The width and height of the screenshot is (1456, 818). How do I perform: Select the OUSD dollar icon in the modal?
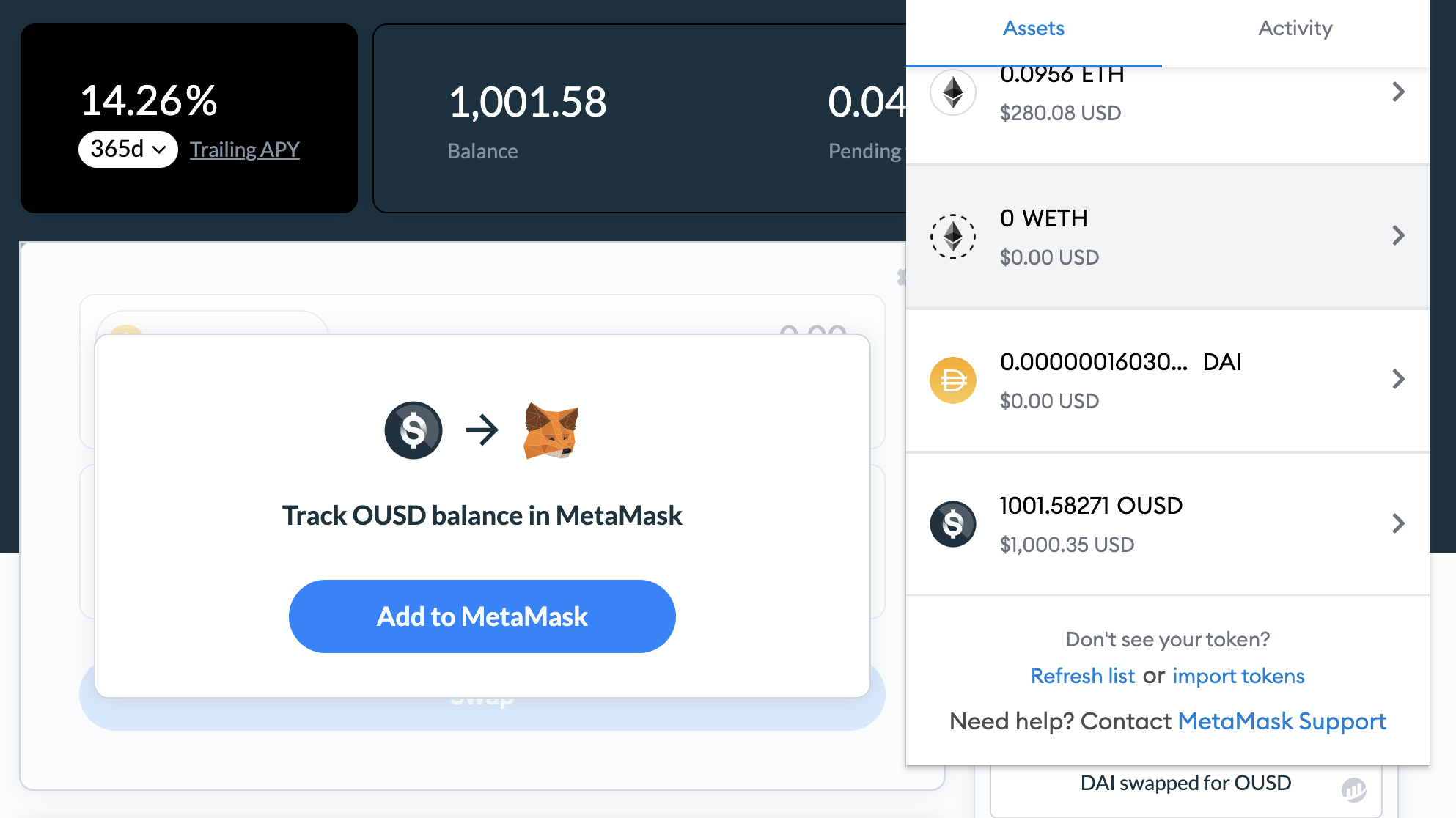click(413, 430)
